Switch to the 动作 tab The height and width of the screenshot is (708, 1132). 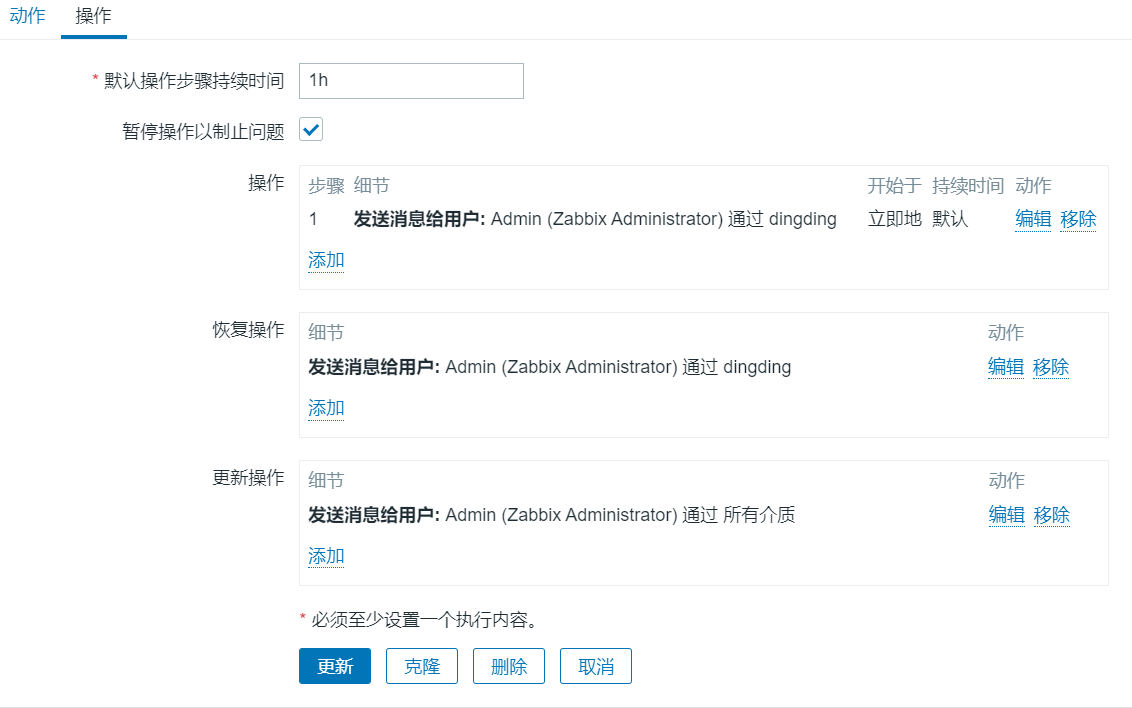tap(27, 16)
